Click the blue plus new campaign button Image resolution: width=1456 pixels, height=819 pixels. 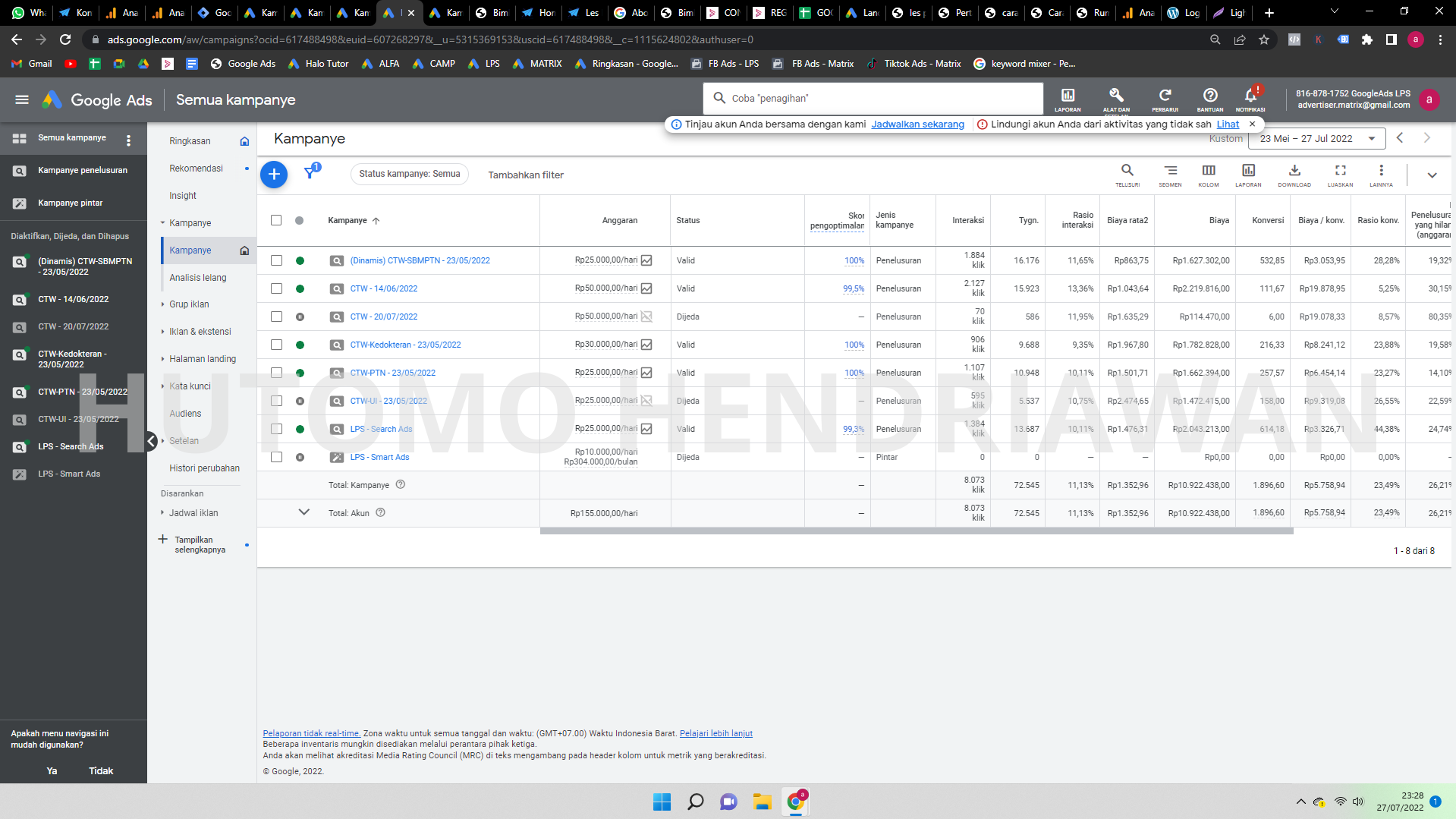pyautogui.click(x=274, y=175)
